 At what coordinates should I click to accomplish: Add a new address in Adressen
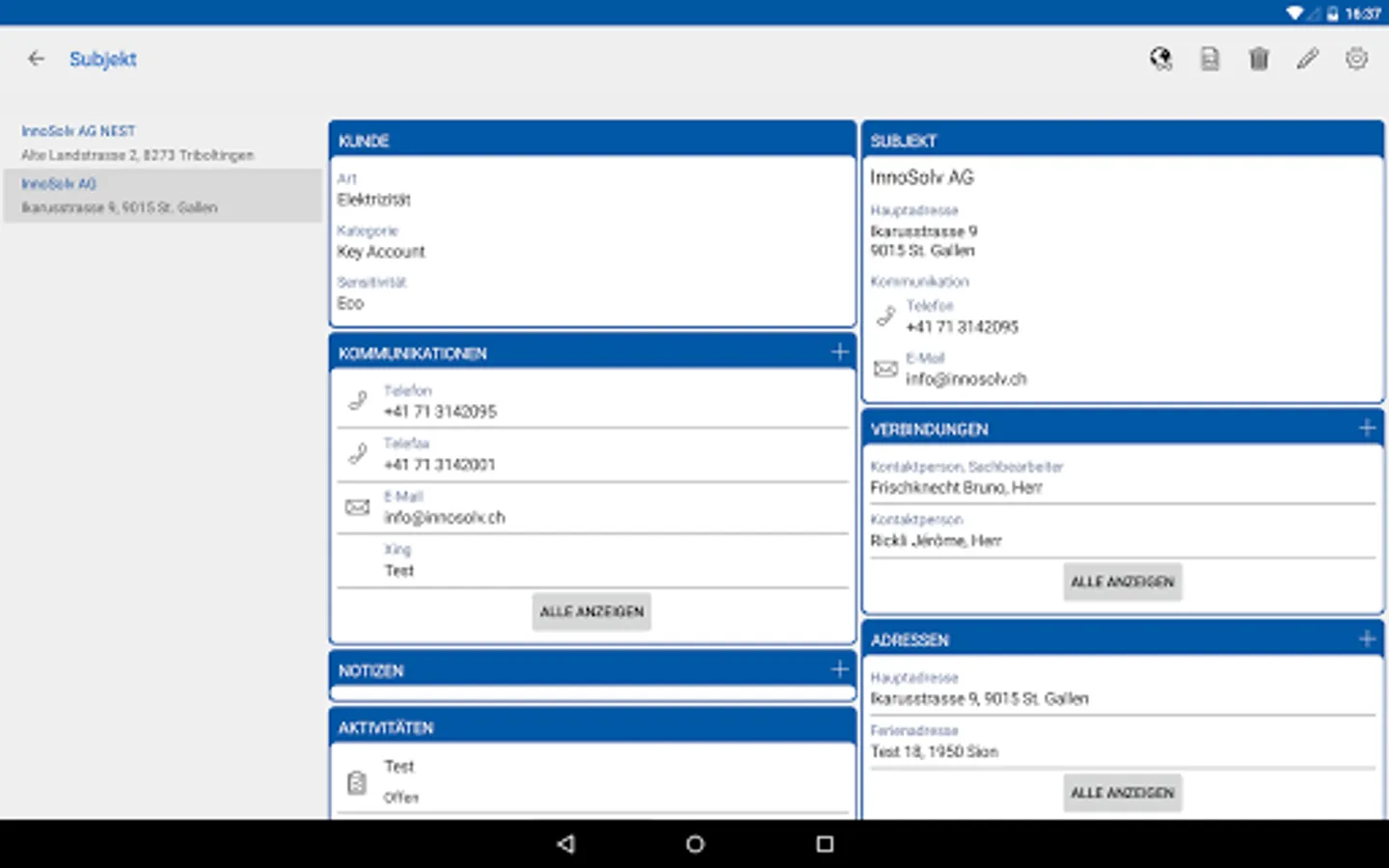tap(1367, 638)
